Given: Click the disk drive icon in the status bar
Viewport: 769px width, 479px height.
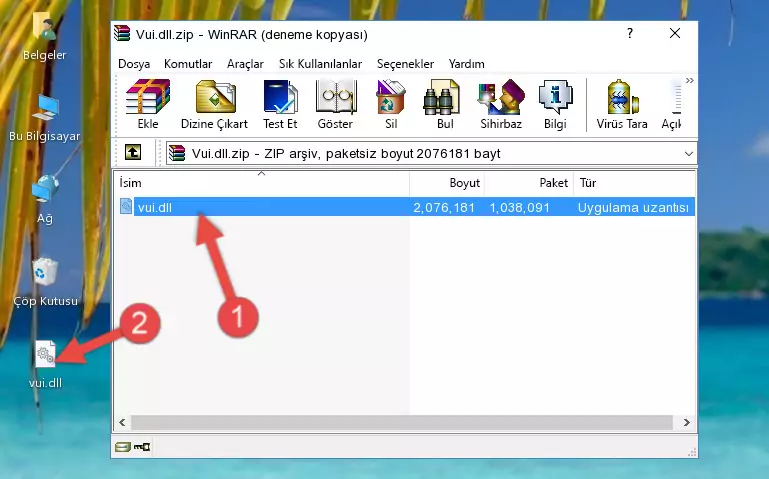Looking at the screenshot, I should (123, 447).
